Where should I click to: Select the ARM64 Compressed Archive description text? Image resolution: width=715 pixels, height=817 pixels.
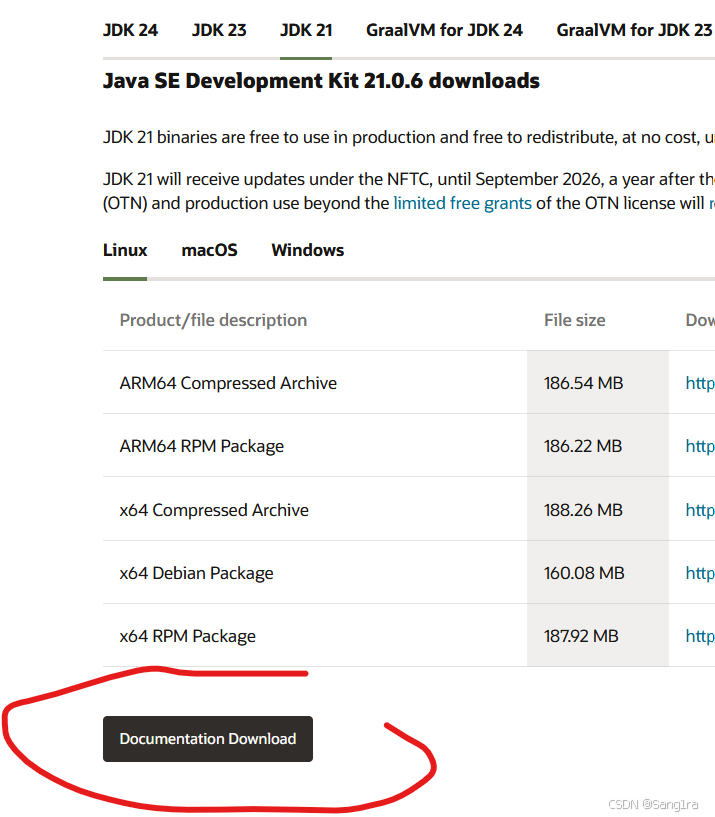click(228, 383)
